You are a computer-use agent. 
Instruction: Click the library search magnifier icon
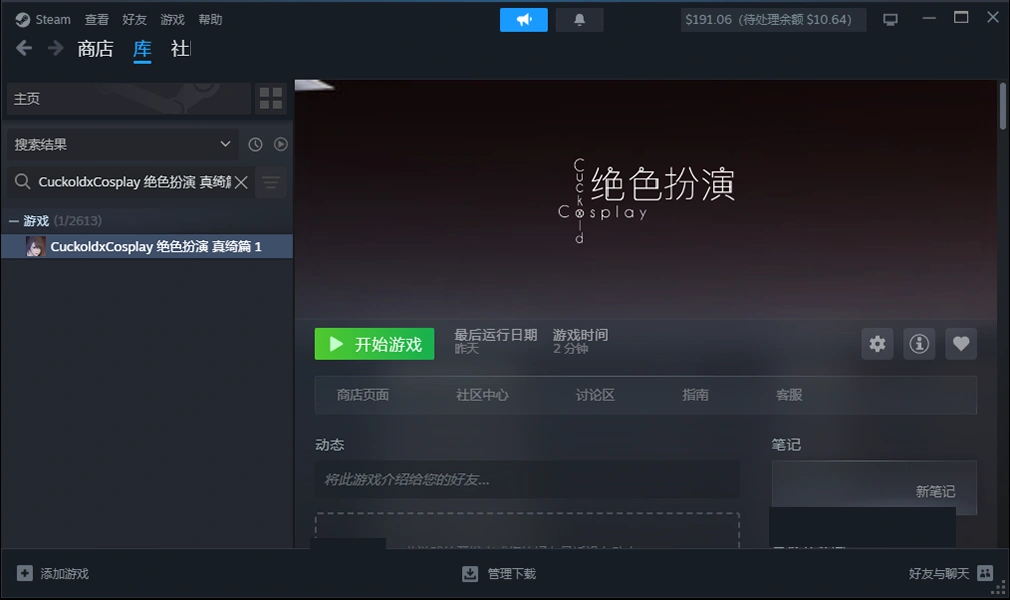click(23, 182)
